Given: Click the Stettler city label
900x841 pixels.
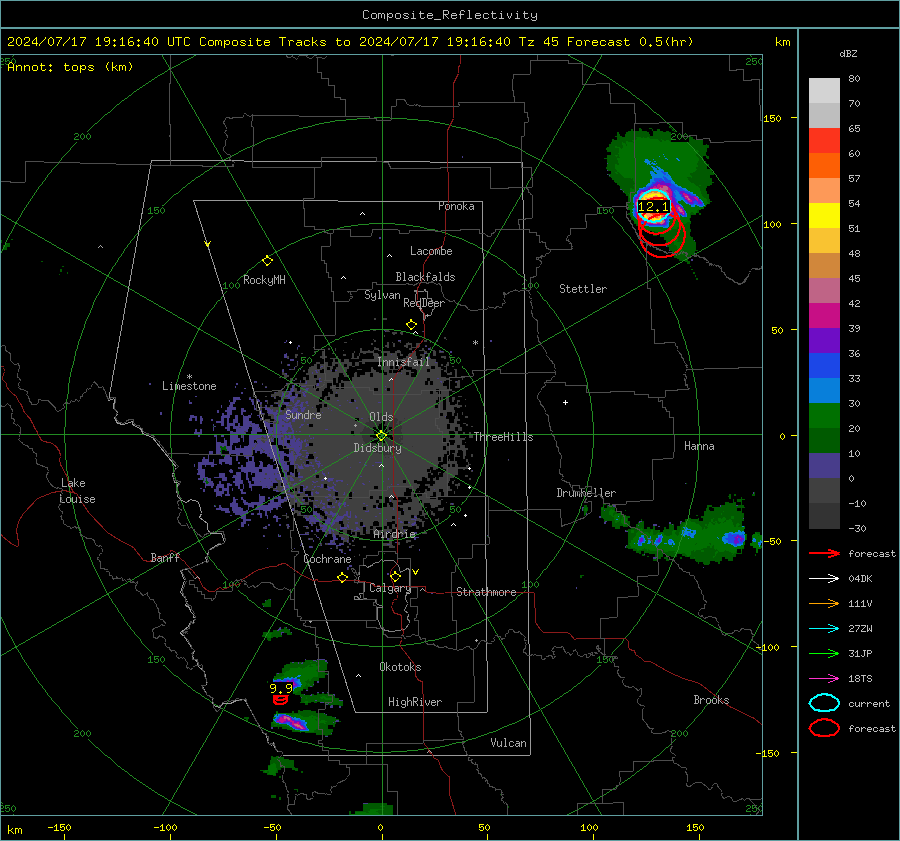Looking at the screenshot, I should (x=583, y=289).
